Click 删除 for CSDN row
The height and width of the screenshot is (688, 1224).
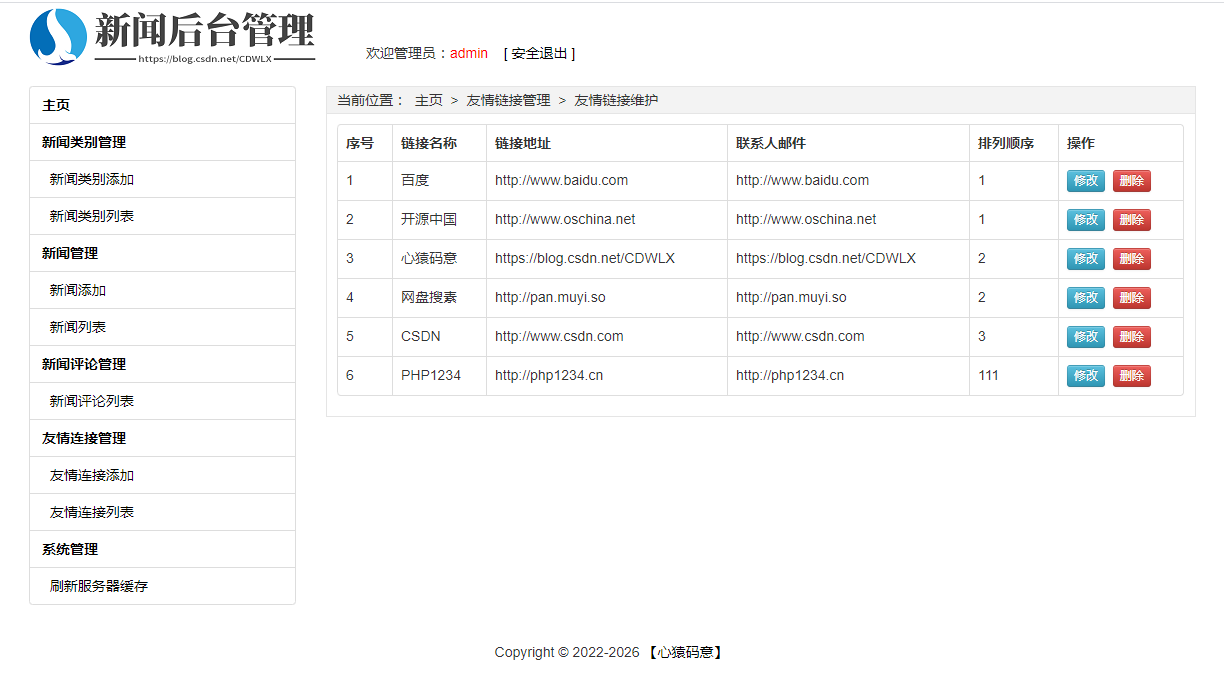[1131, 336]
